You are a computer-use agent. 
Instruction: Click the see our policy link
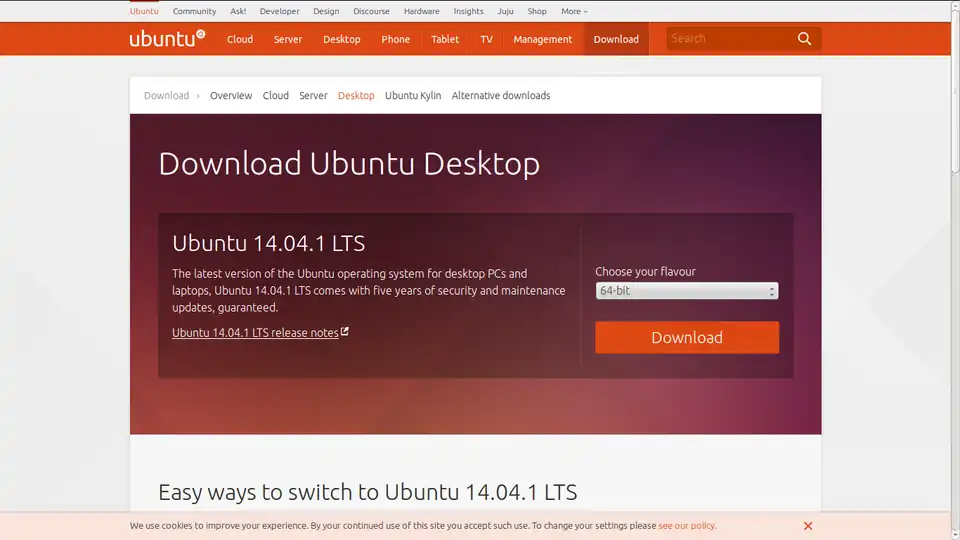[x=686, y=525]
